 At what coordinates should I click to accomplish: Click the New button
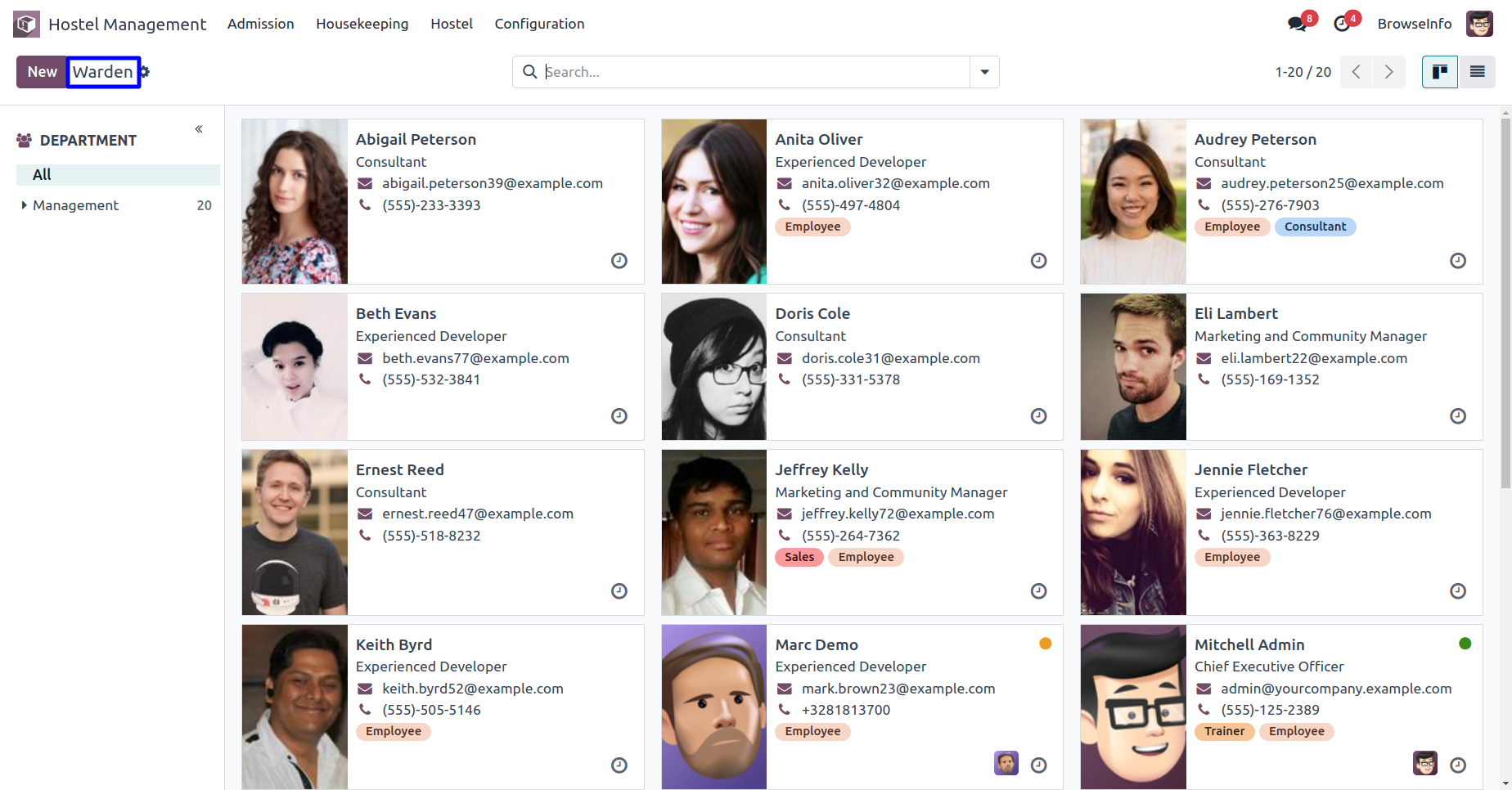[x=42, y=72]
